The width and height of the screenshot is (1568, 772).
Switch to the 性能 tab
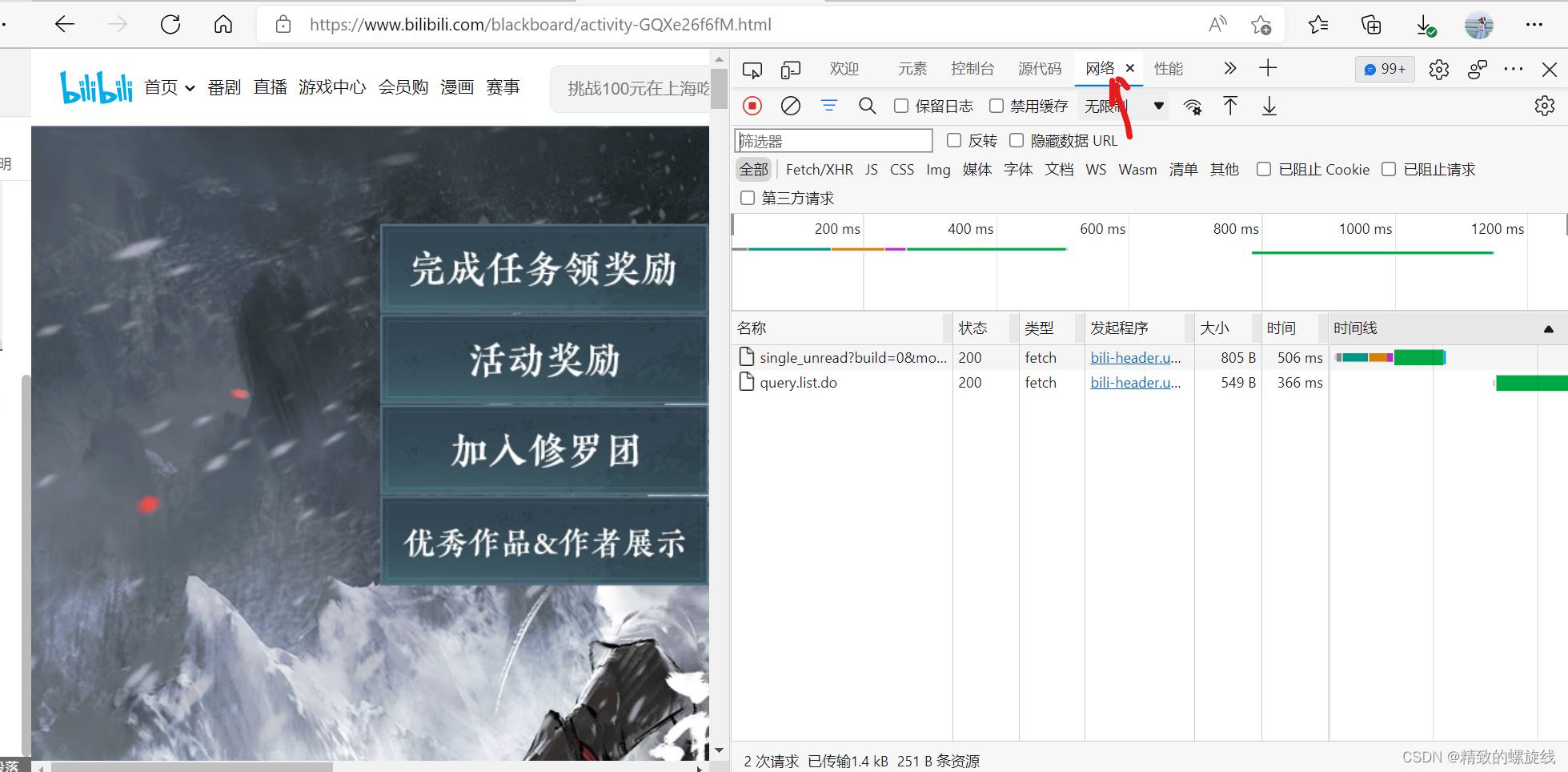(1169, 69)
